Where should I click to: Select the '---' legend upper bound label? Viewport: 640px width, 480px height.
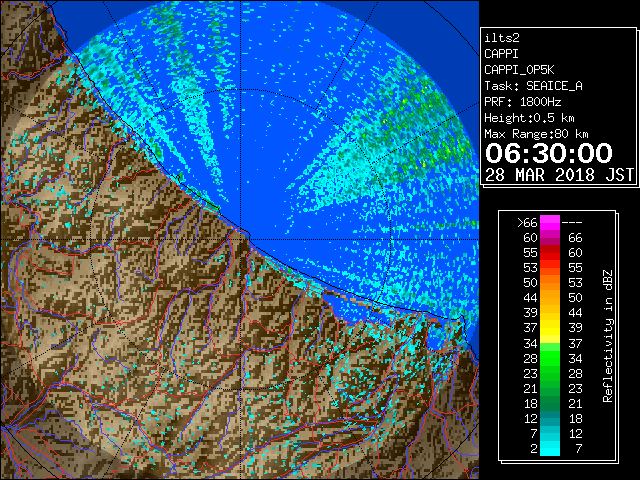tap(572, 223)
